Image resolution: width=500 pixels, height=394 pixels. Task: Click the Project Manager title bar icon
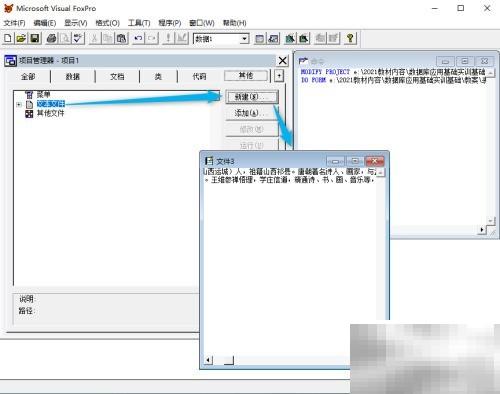10,61
